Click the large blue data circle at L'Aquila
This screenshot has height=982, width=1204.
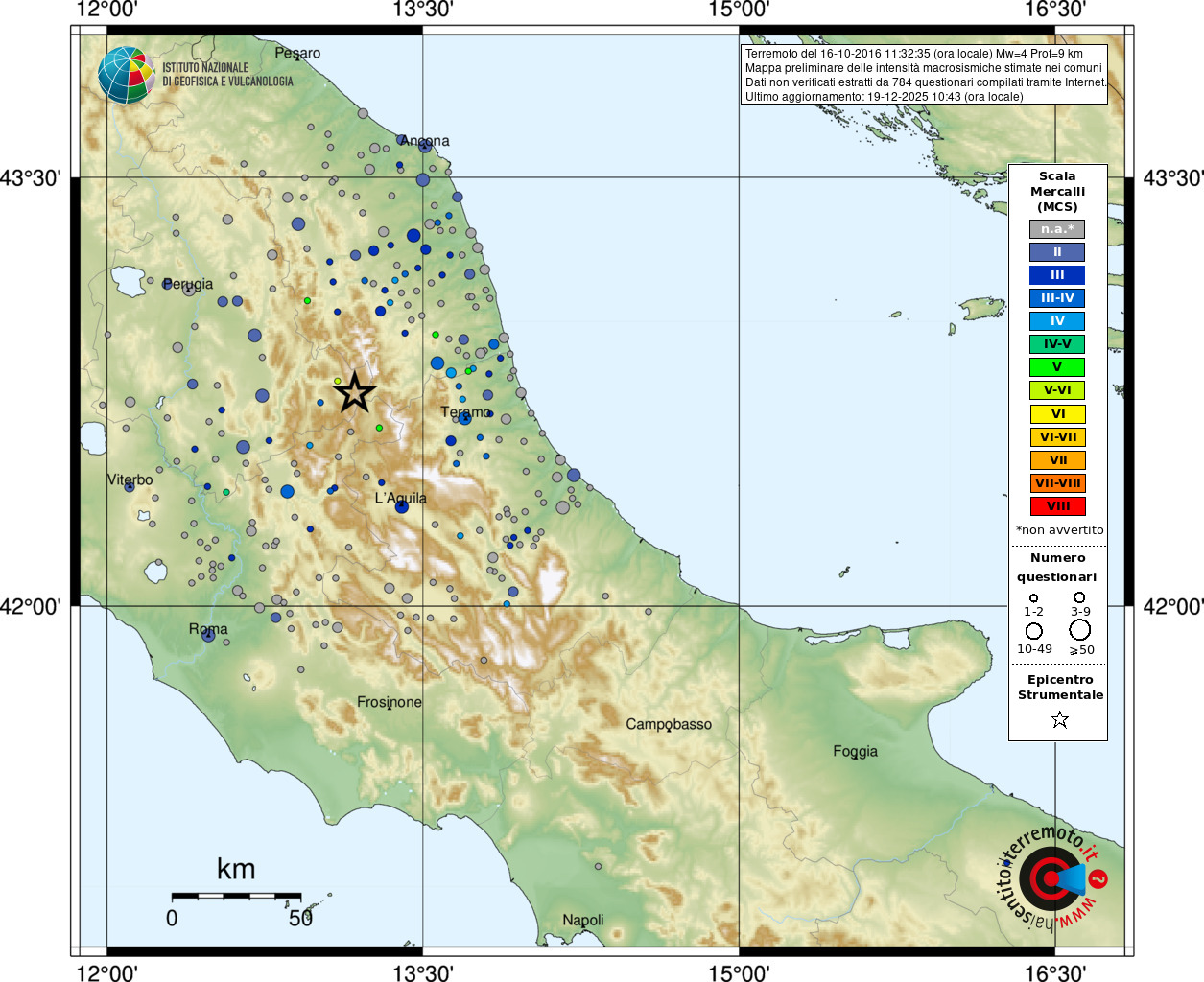click(402, 506)
